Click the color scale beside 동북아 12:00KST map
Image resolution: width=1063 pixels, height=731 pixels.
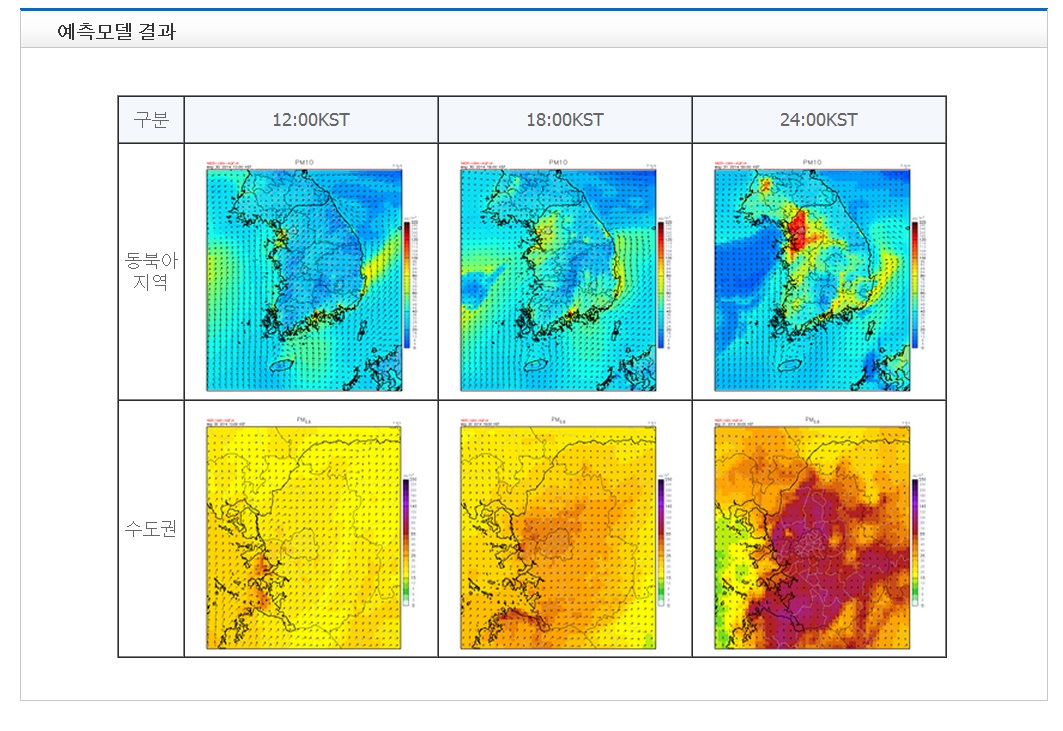coord(408,285)
